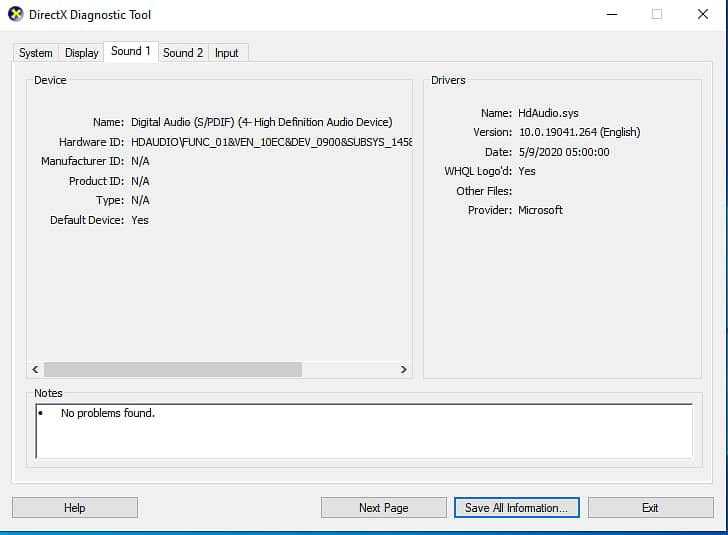728x535 pixels.
Task: Click the Default Device 'Yes' value
Action: pos(140,220)
